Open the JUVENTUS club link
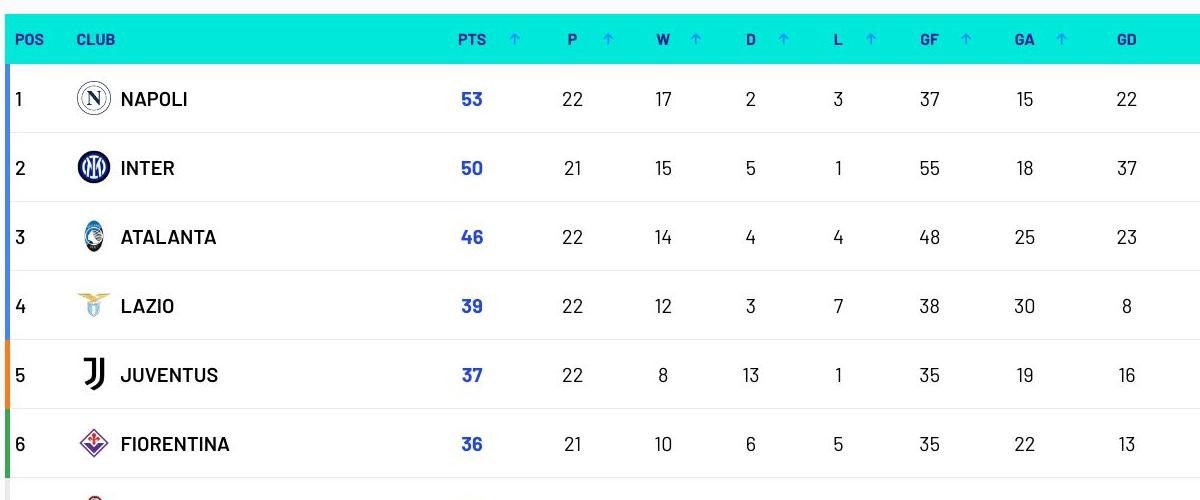Screen dimensions: 1200x500 (x=169, y=375)
